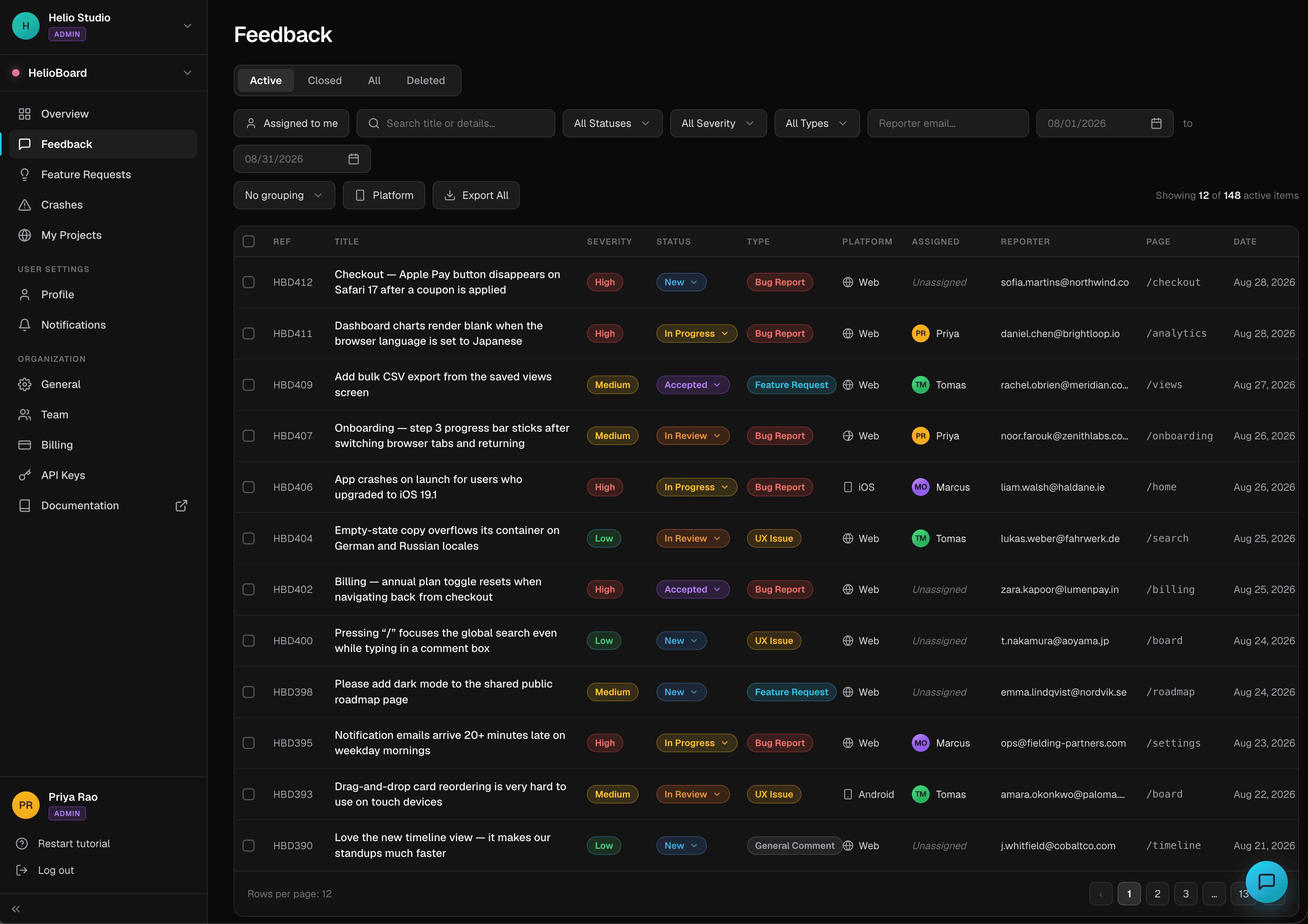
Task: Go to pagination page 2
Action: [x=1157, y=894]
